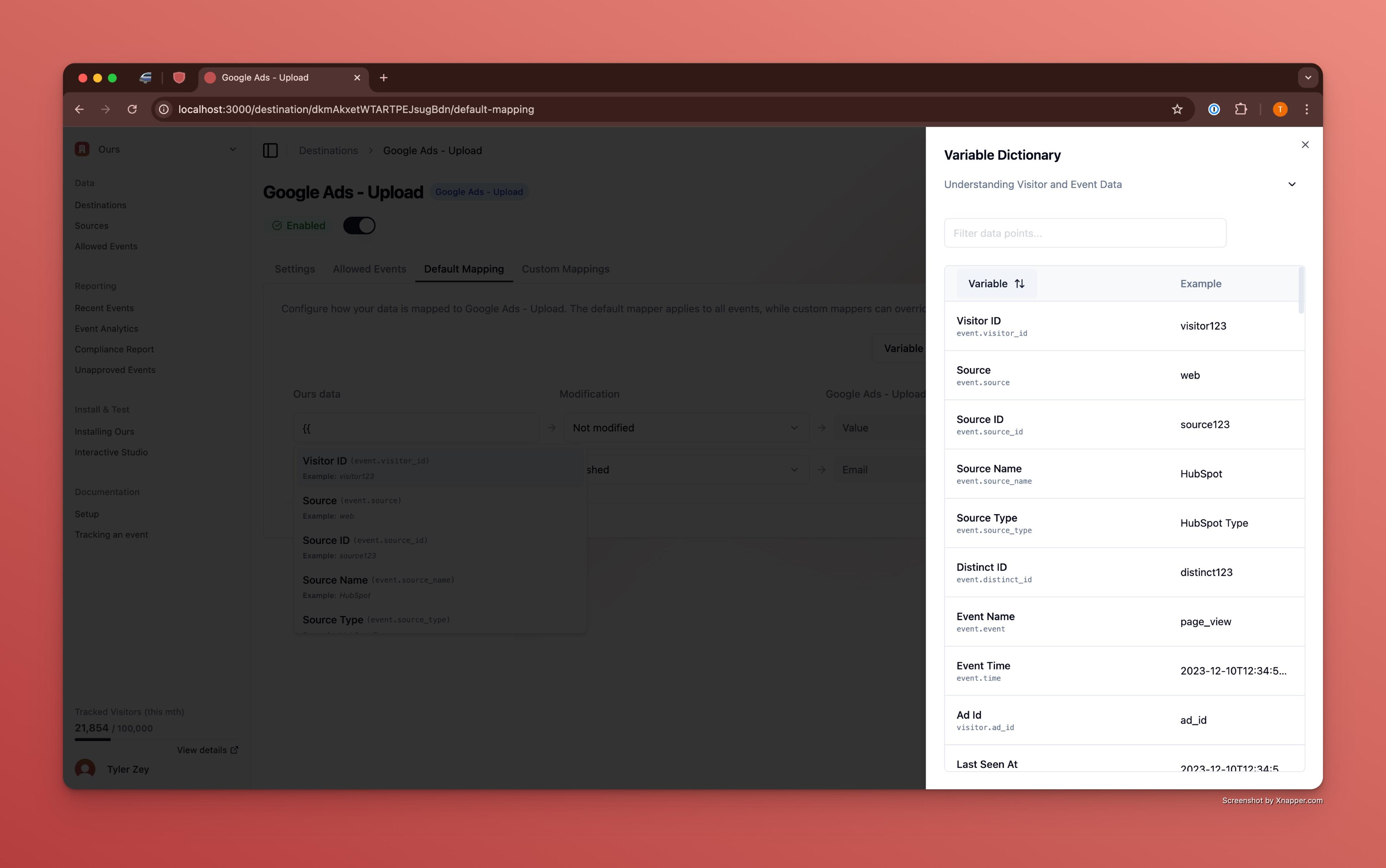1386x868 pixels.
Task: Click the bookmark star icon
Action: (x=1177, y=109)
